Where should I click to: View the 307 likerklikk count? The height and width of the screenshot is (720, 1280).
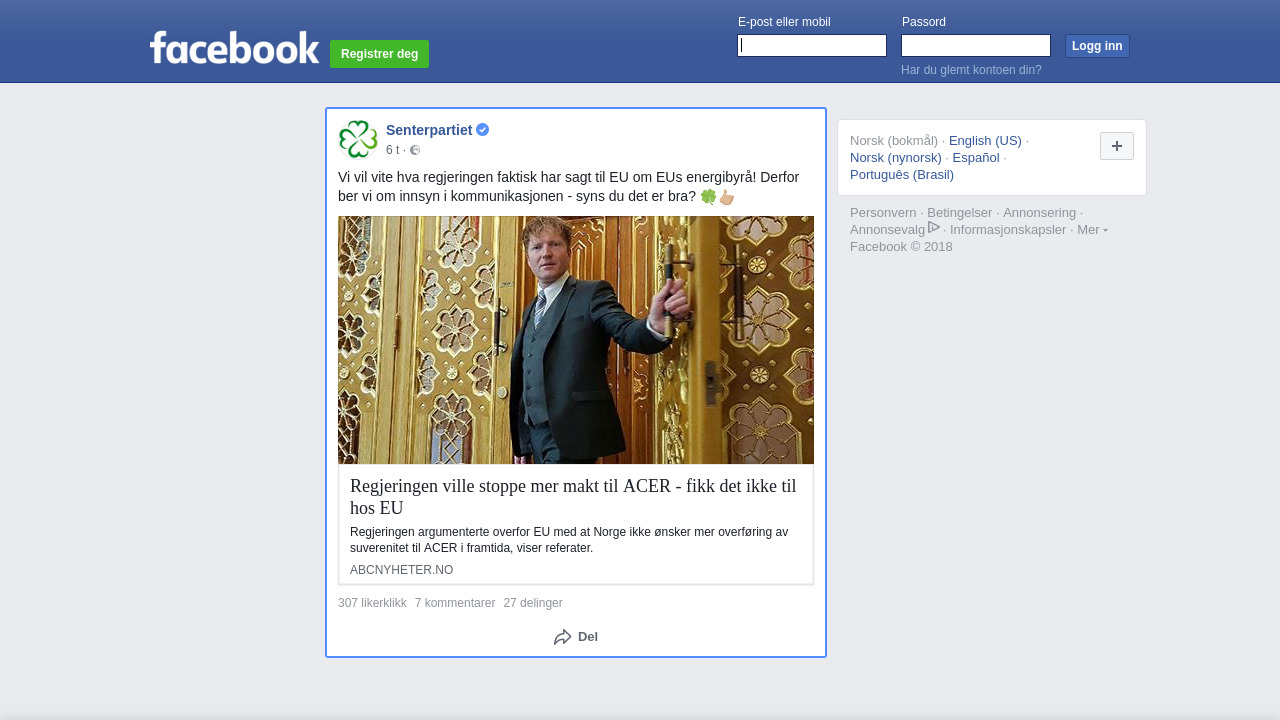pos(372,603)
